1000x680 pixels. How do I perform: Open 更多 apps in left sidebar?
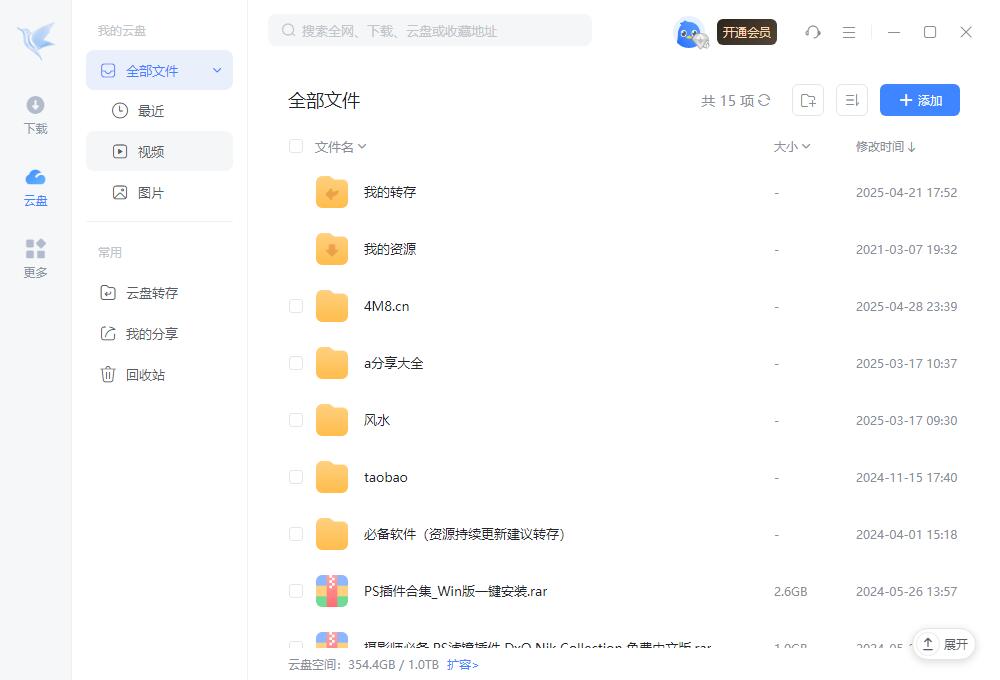(x=35, y=258)
